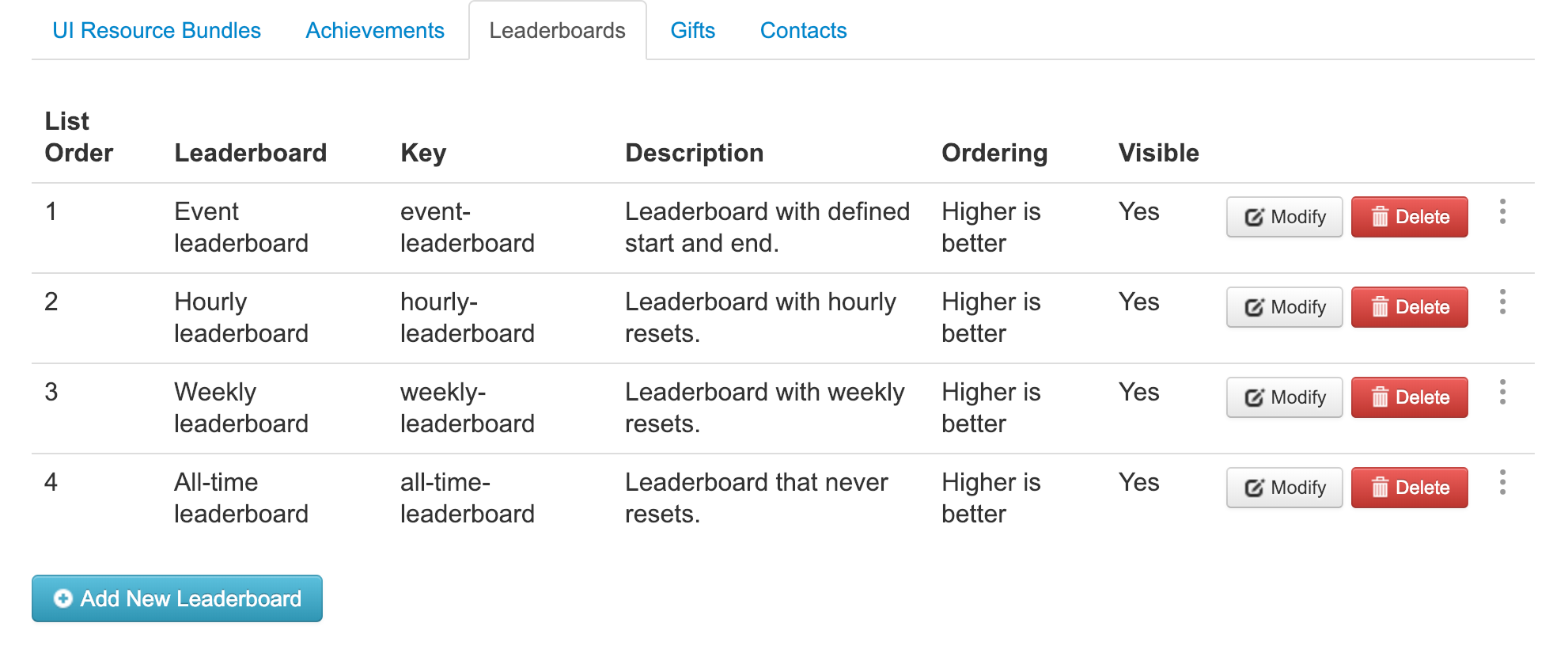Switch to the Contacts tab
Image resolution: width=1568 pixels, height=657 pixels.
pyautogui.click(x=803, y=31)
